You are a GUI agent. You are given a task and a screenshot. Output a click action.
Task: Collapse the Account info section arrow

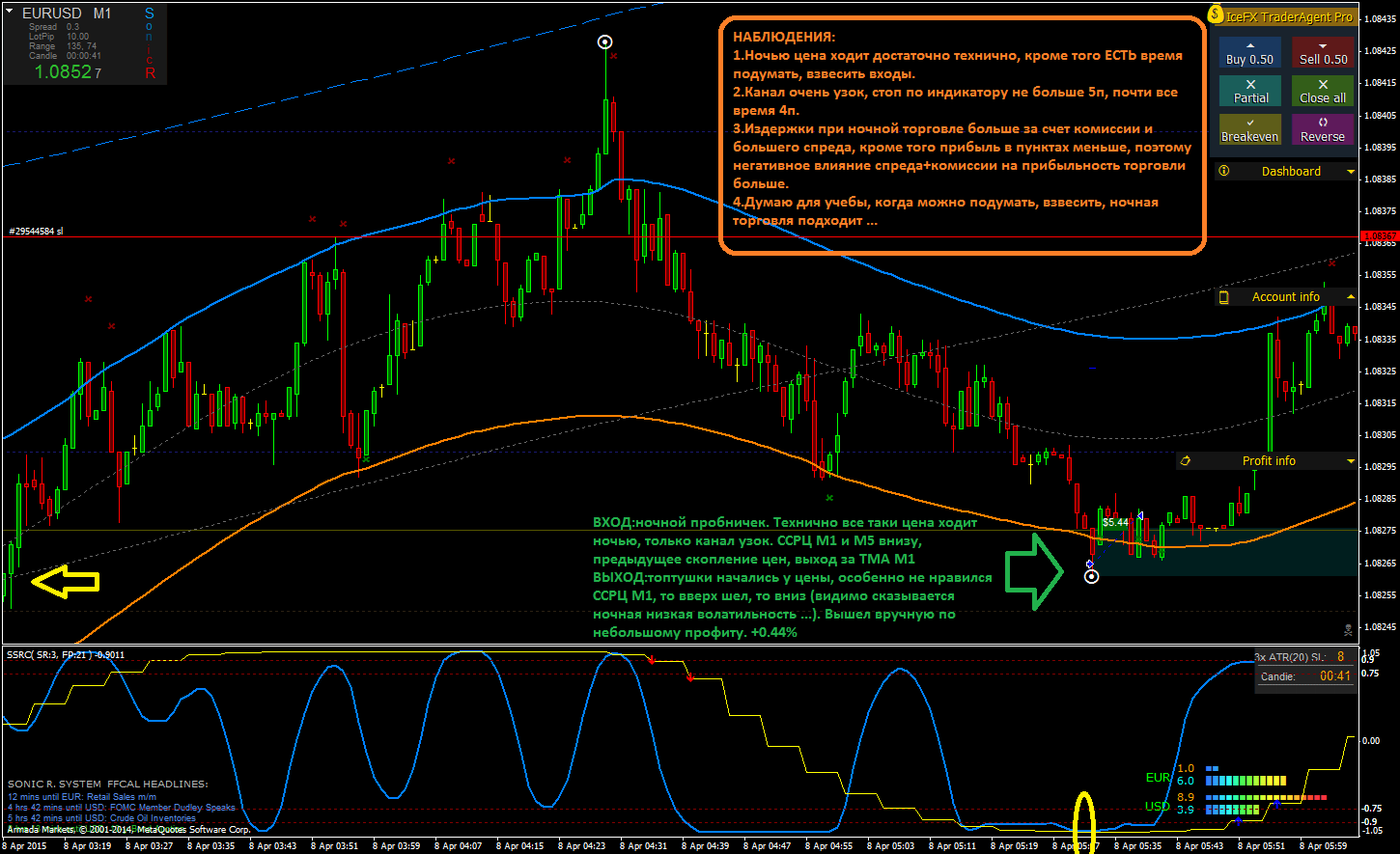pos(1350,297)
